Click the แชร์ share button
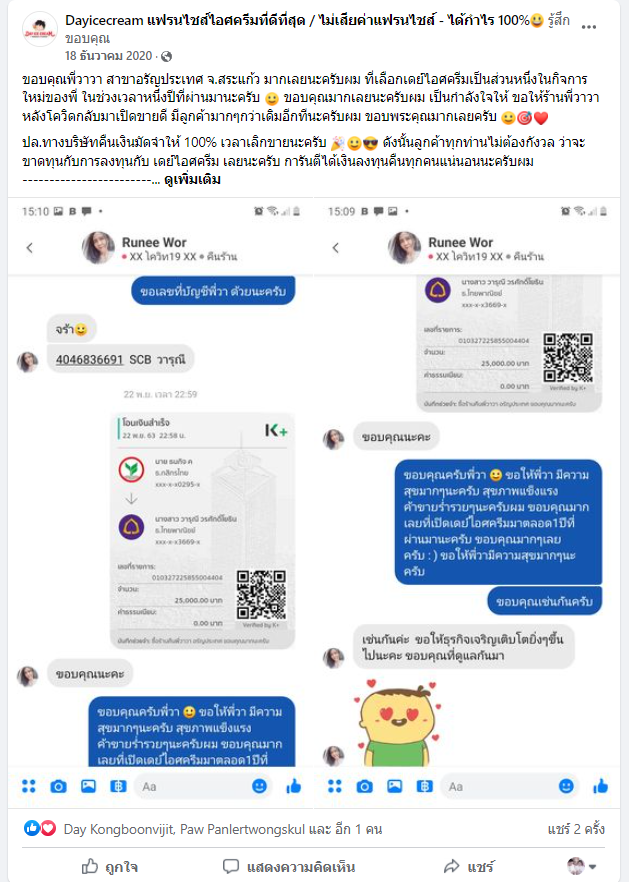The width and height of the screenshot is (629, 882). coord(469,867)
